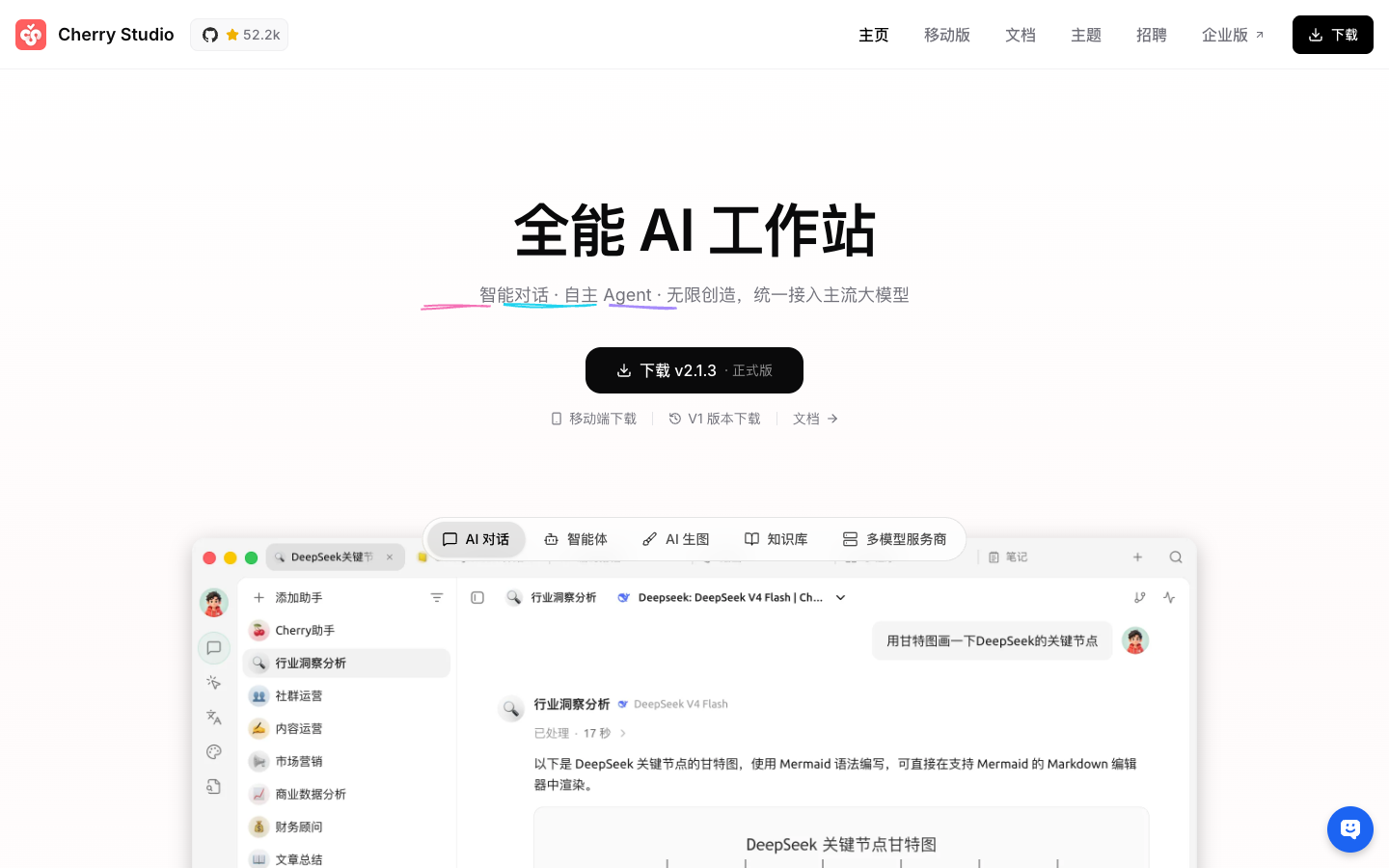Select the 文章总结 assistant
1389x868 pixels.
point(347,858)
